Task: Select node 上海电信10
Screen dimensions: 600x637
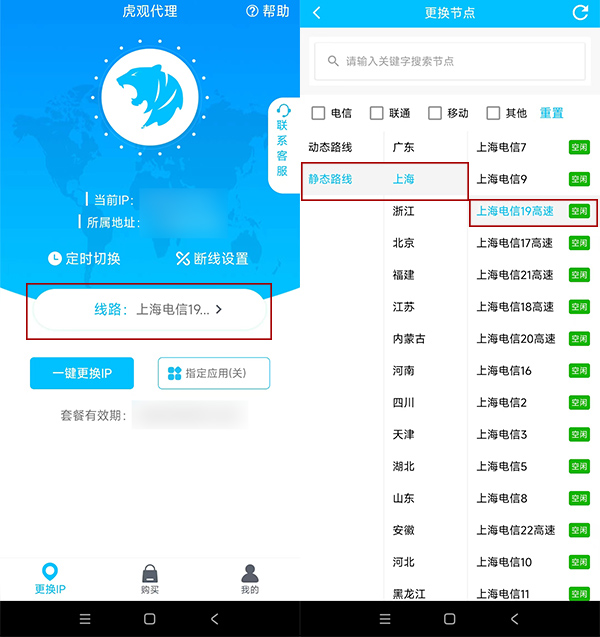Action: [x=504, y=562]
